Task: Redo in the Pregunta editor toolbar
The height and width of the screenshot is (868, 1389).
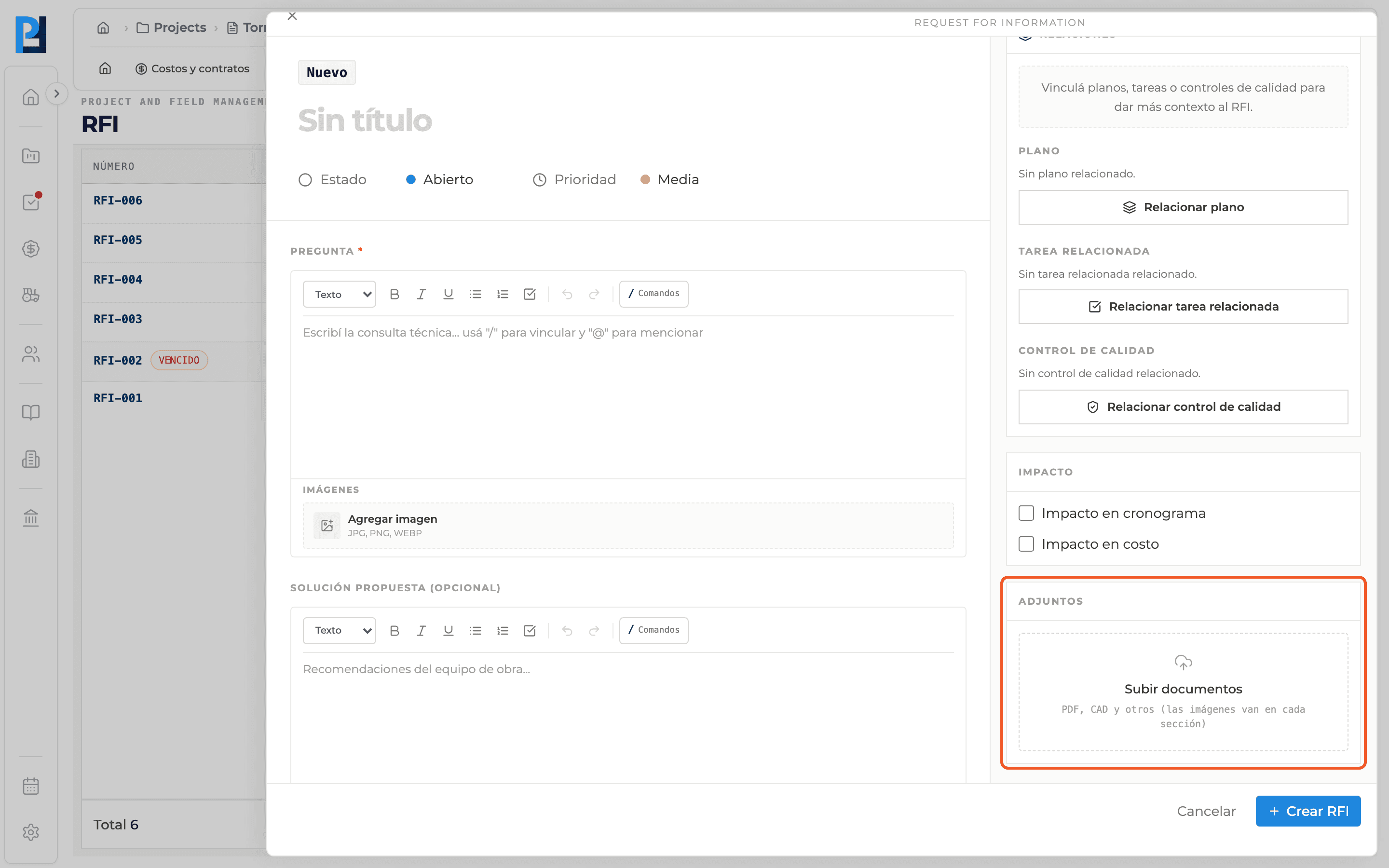Action: (594, 294)
